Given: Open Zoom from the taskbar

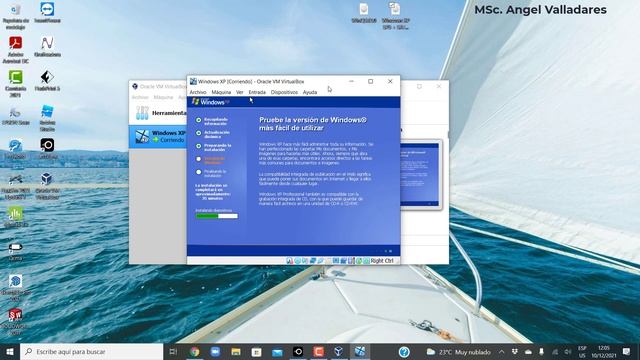Looking at the screenshot, I should click(215, 351).
